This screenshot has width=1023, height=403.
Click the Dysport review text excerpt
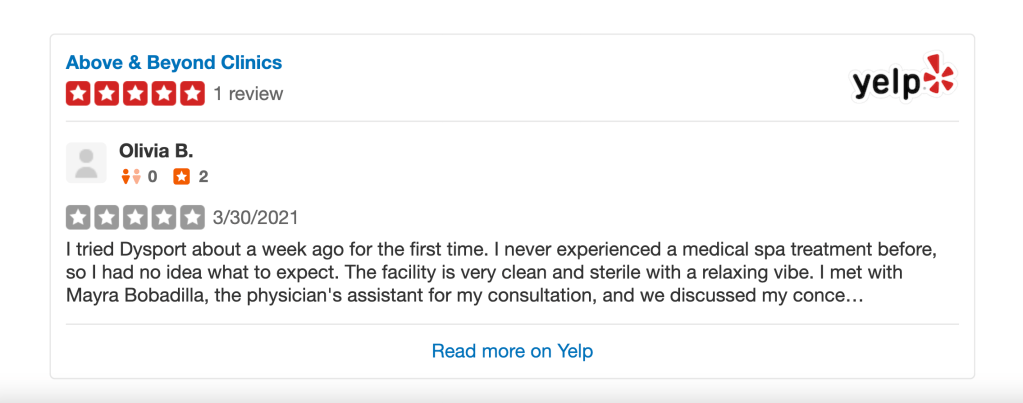click(500, 271)
